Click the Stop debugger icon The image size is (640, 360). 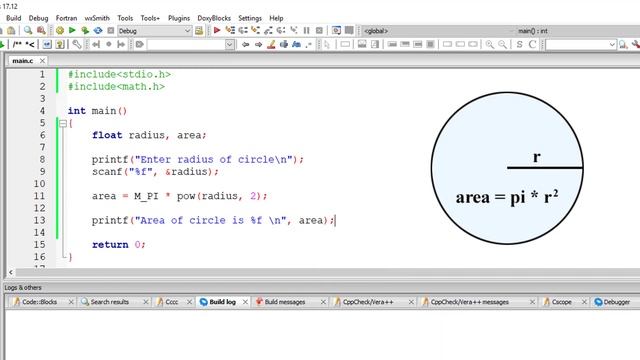[x=319, y=31]
